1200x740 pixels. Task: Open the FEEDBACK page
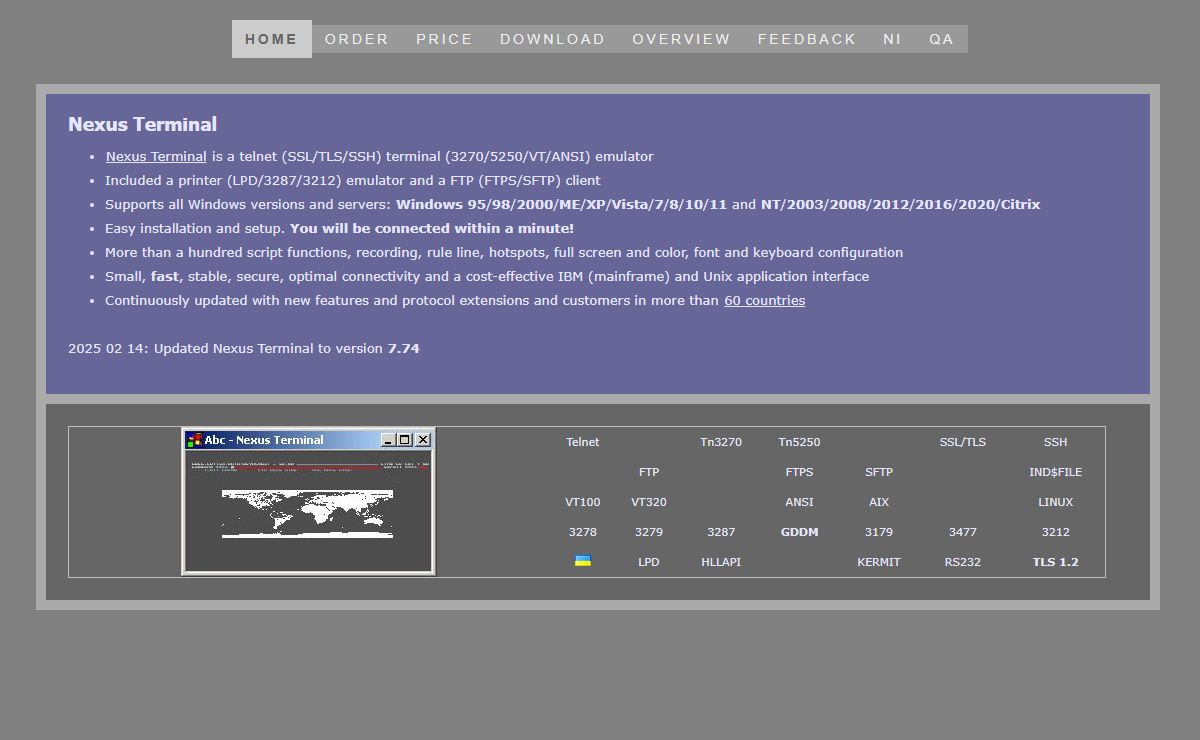(x=806, y=39)
